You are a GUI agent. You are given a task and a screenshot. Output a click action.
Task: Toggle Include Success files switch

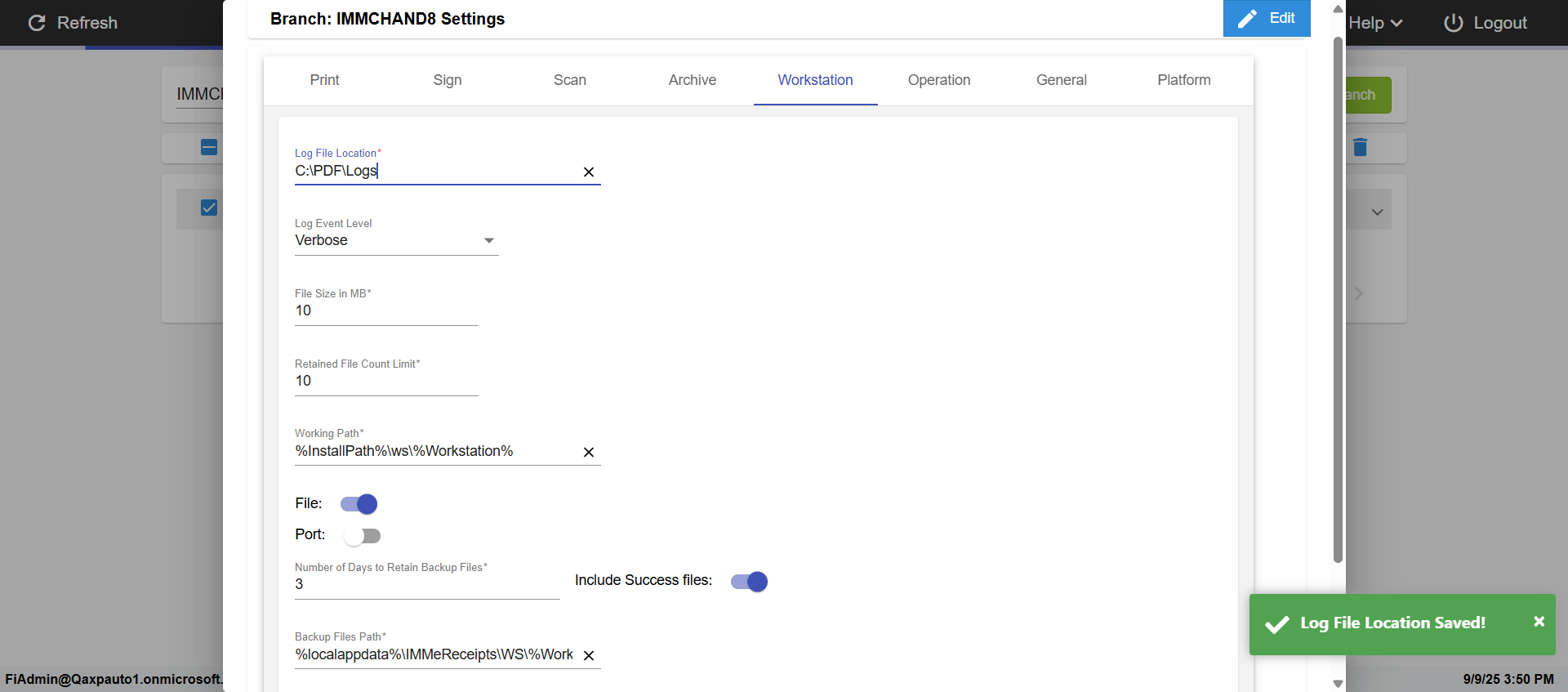(749, 582)
